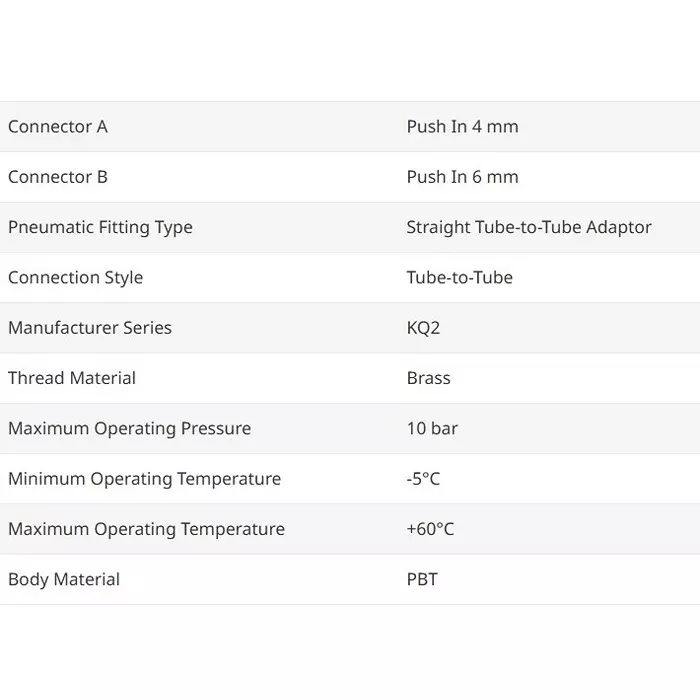Image resolution: width=700 pixels, height=700 pixels.
Task: Click the "Maximum Operating Pressure" label
Action: (x=129, y=429)
